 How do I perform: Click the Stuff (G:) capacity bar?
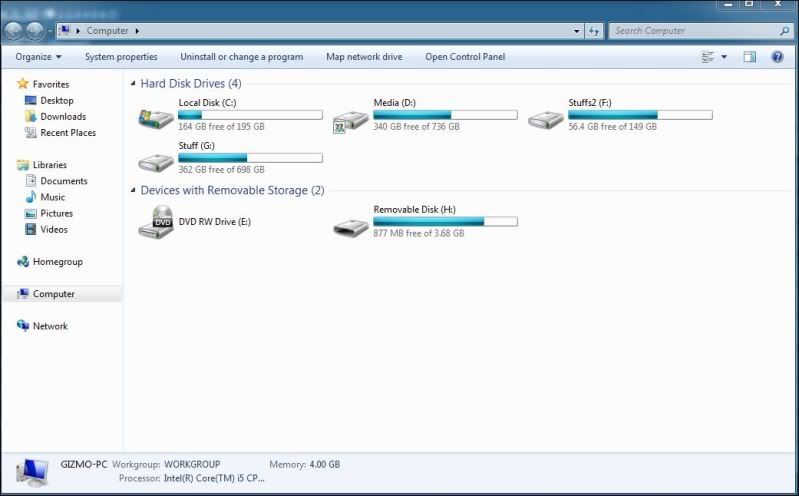tap(250, 158)
